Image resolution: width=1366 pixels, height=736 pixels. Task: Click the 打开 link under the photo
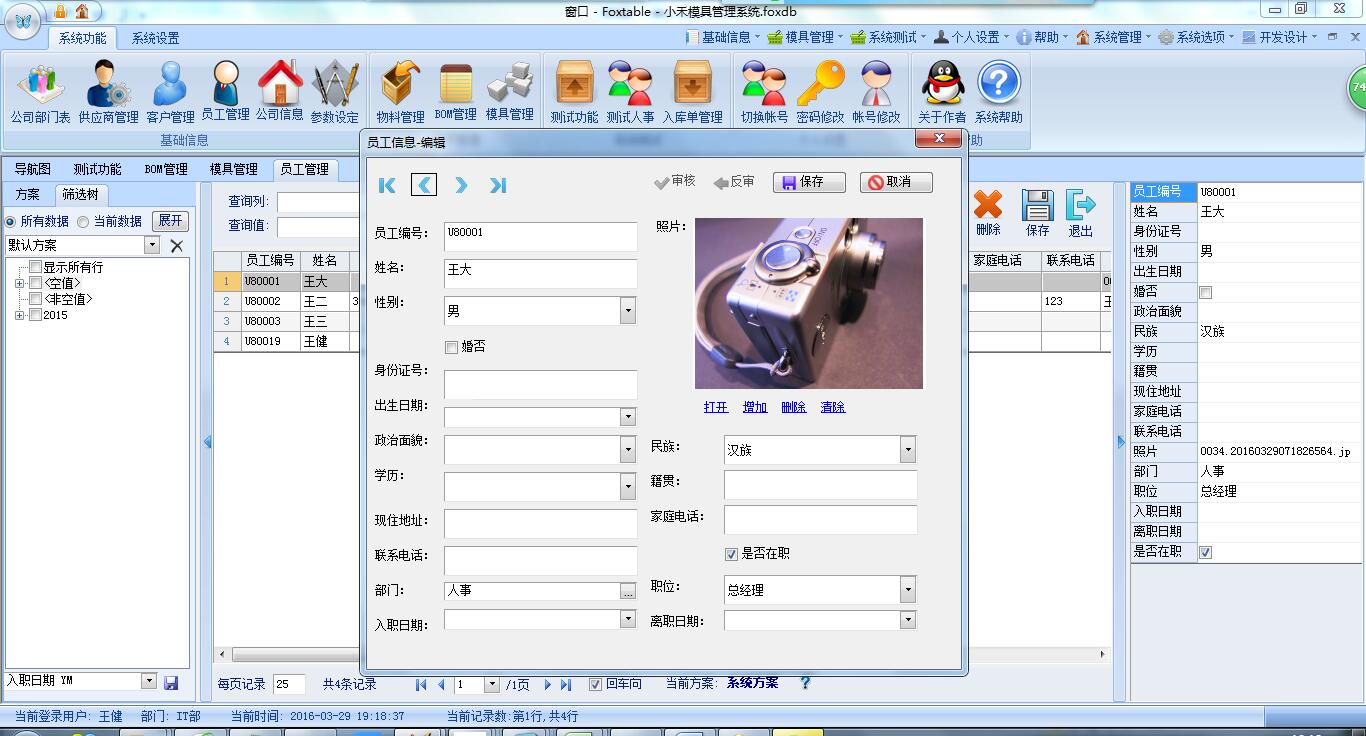pos(715,407)
